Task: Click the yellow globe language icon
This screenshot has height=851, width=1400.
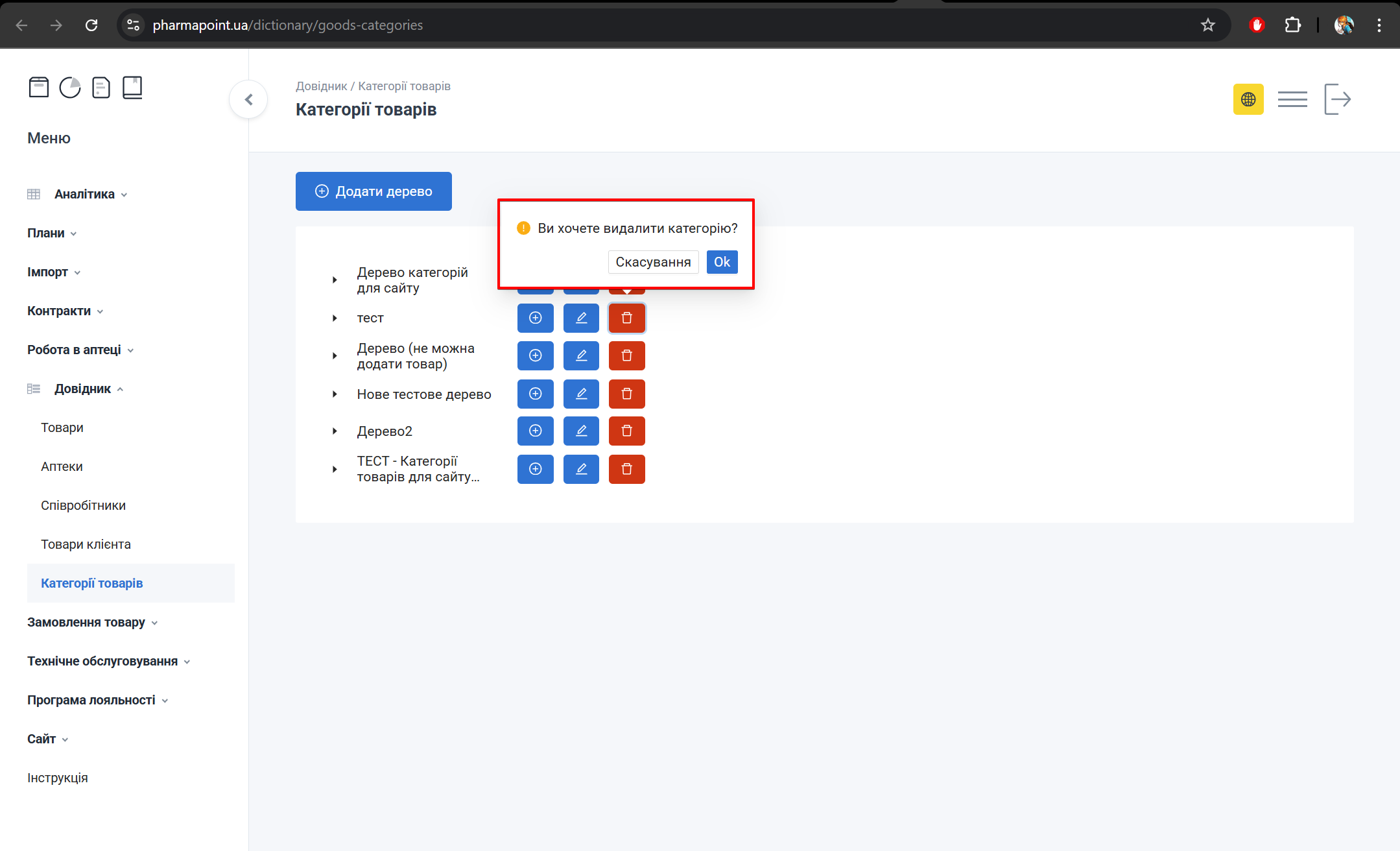Action: coord(1248,99)
